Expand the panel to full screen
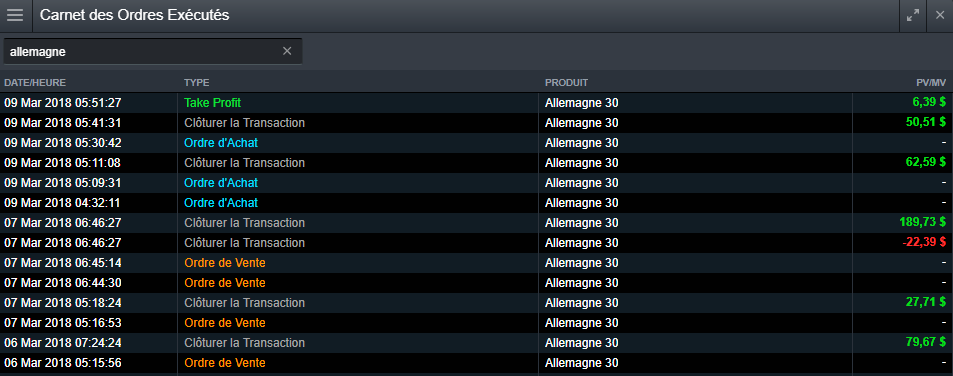The image size is (953, 376). pos(913,16)
